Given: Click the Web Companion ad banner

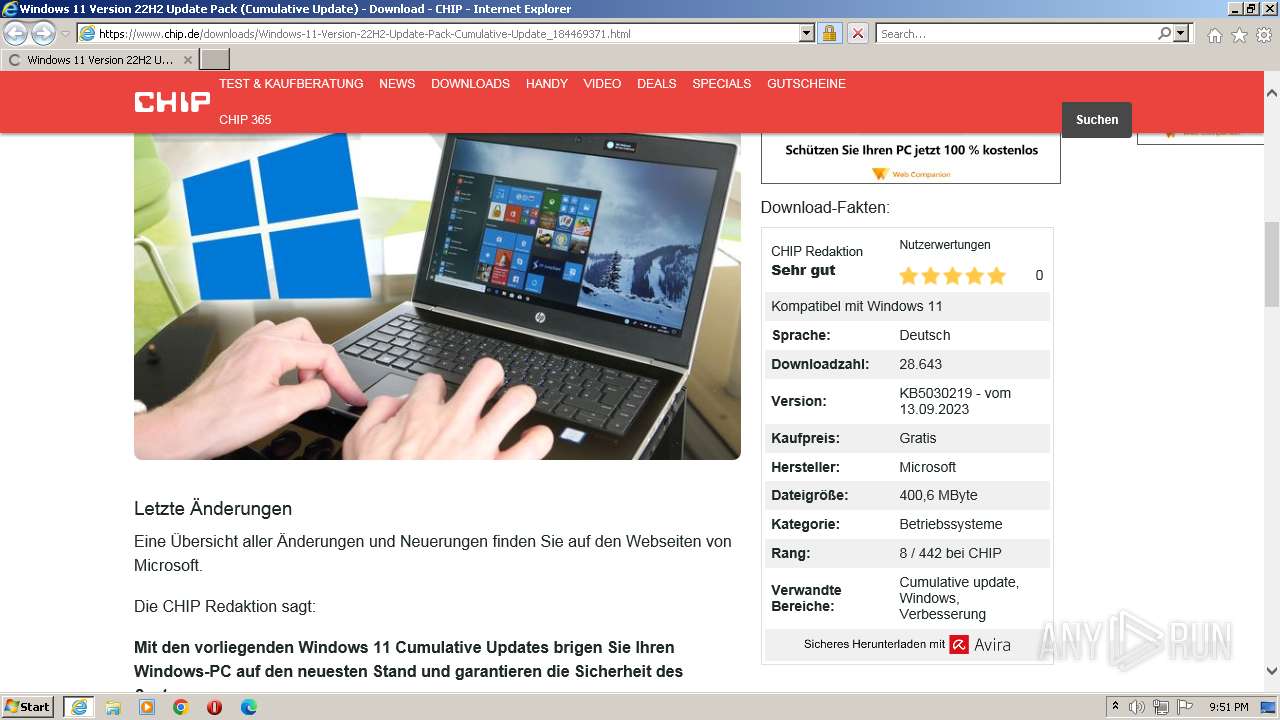Looking at the screenshot, I should (x=911, y=158).
